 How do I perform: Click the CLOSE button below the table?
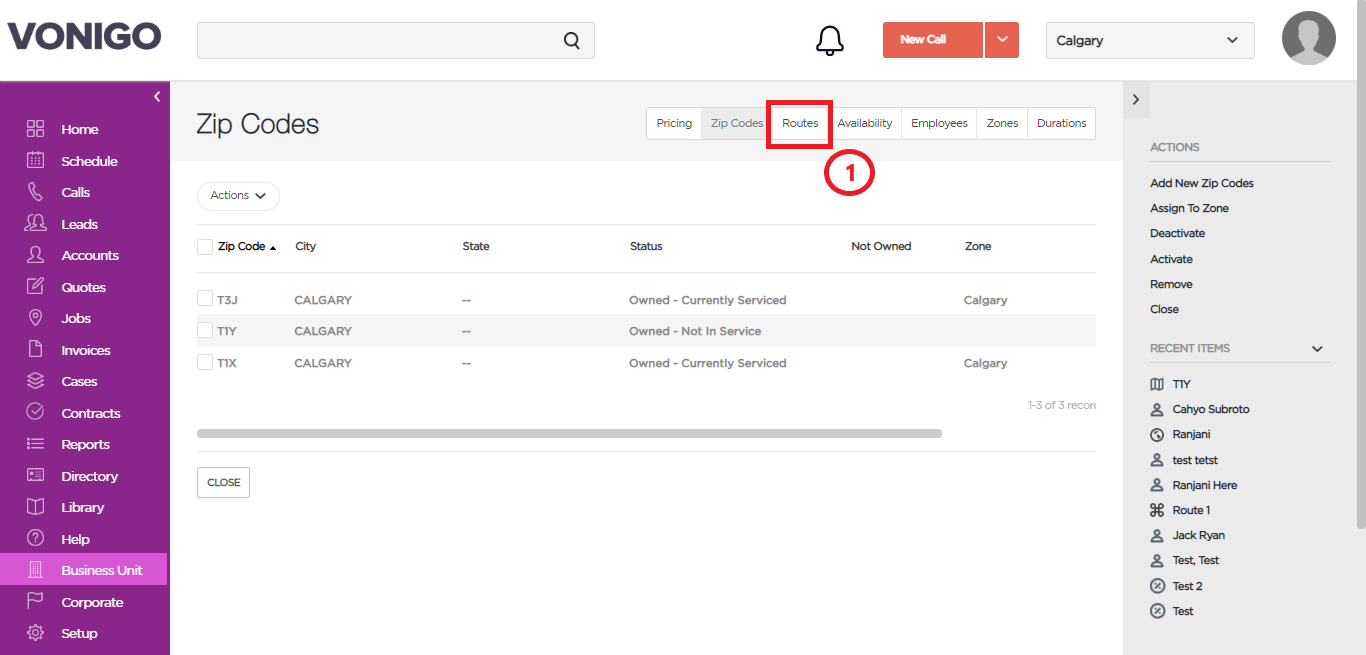(x=223, y=482)
